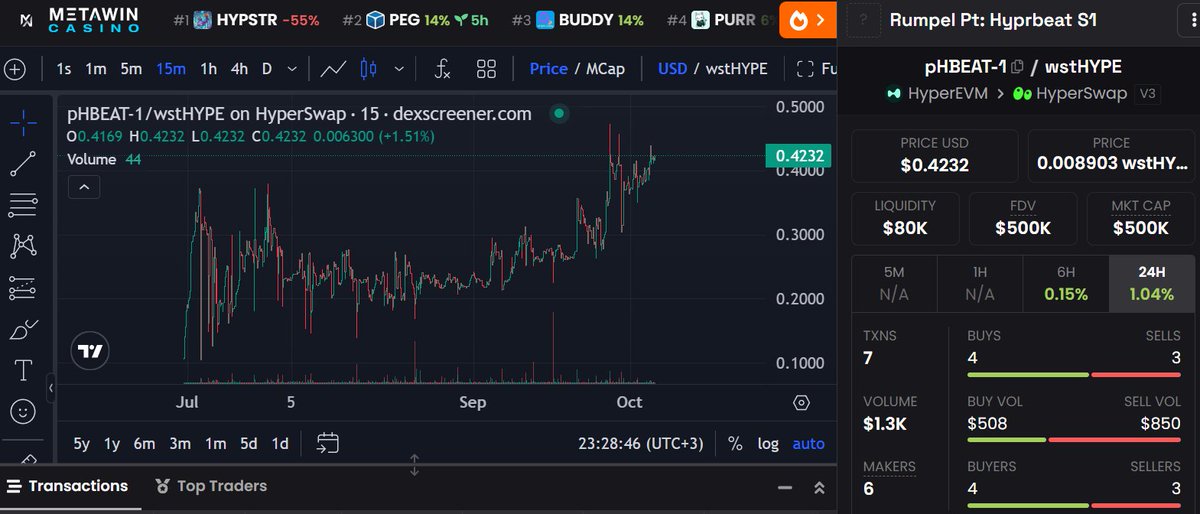Set chart range to 1y
The width and height of the screenshot is (1200, 514).
click(x=112, y=443)
